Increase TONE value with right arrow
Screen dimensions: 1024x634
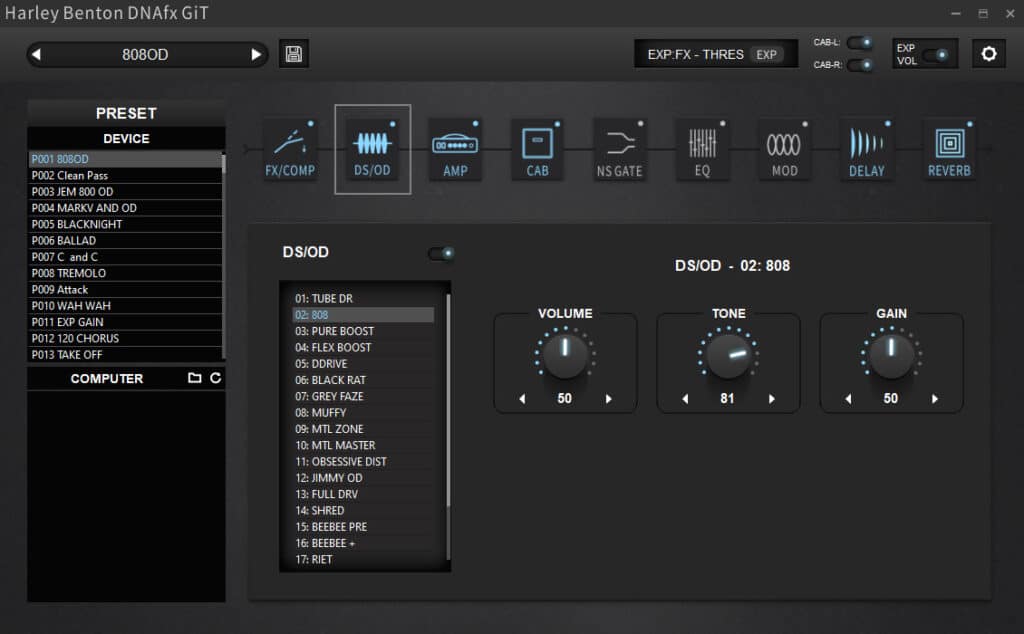[772, 399]
